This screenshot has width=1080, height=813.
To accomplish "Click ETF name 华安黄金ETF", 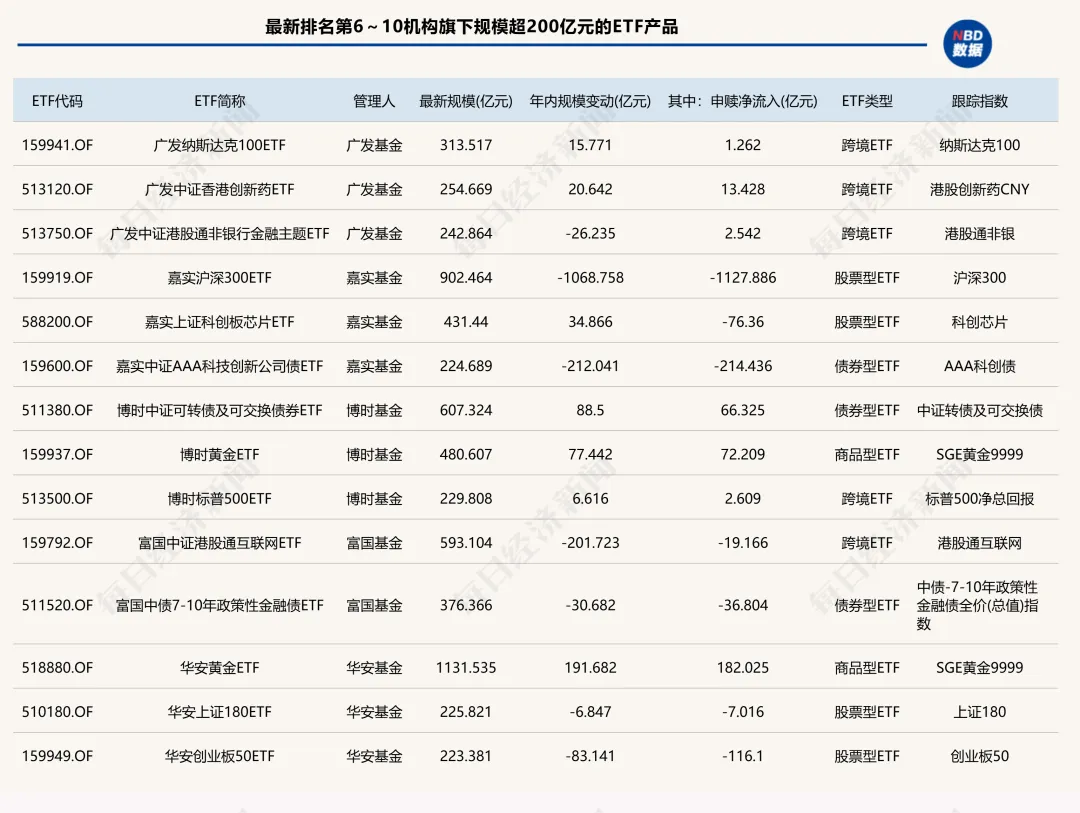I will (220, 668).
